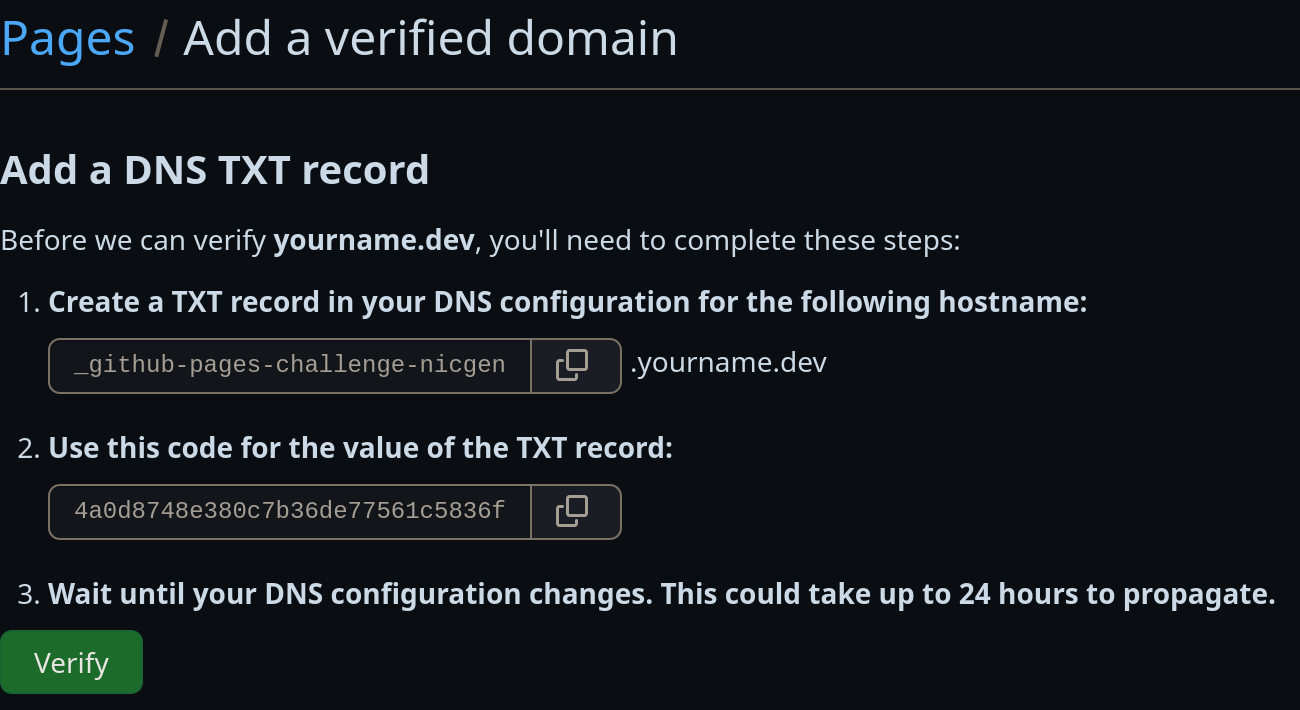Viewport: 1300px width, 710px height.
Task: Click the Pages section in the breadcrumb trail
Action: pos(67,38)
